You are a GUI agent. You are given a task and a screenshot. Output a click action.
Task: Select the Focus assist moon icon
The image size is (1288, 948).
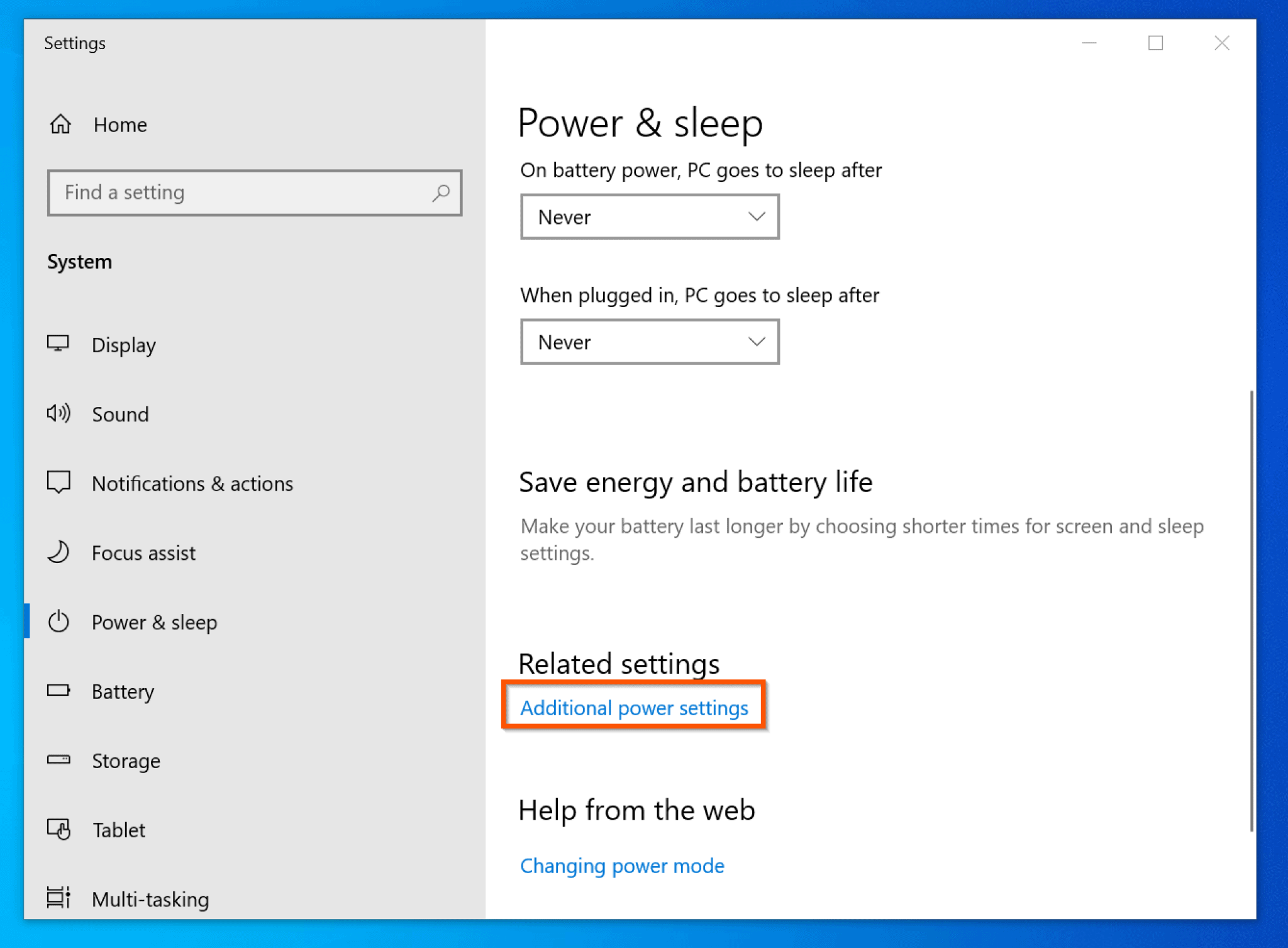click(x=59, y=552)
